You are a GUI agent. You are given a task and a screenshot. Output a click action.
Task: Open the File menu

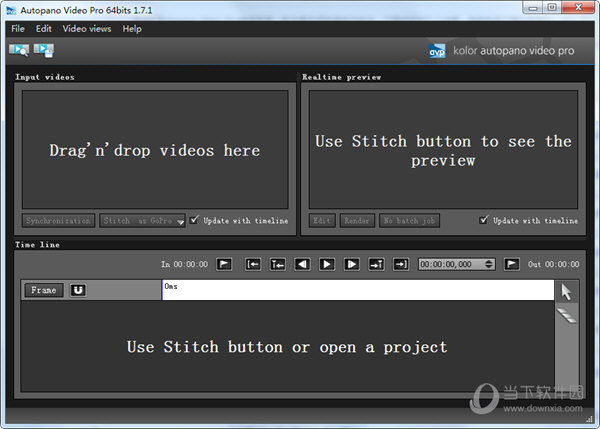point(18,29)
